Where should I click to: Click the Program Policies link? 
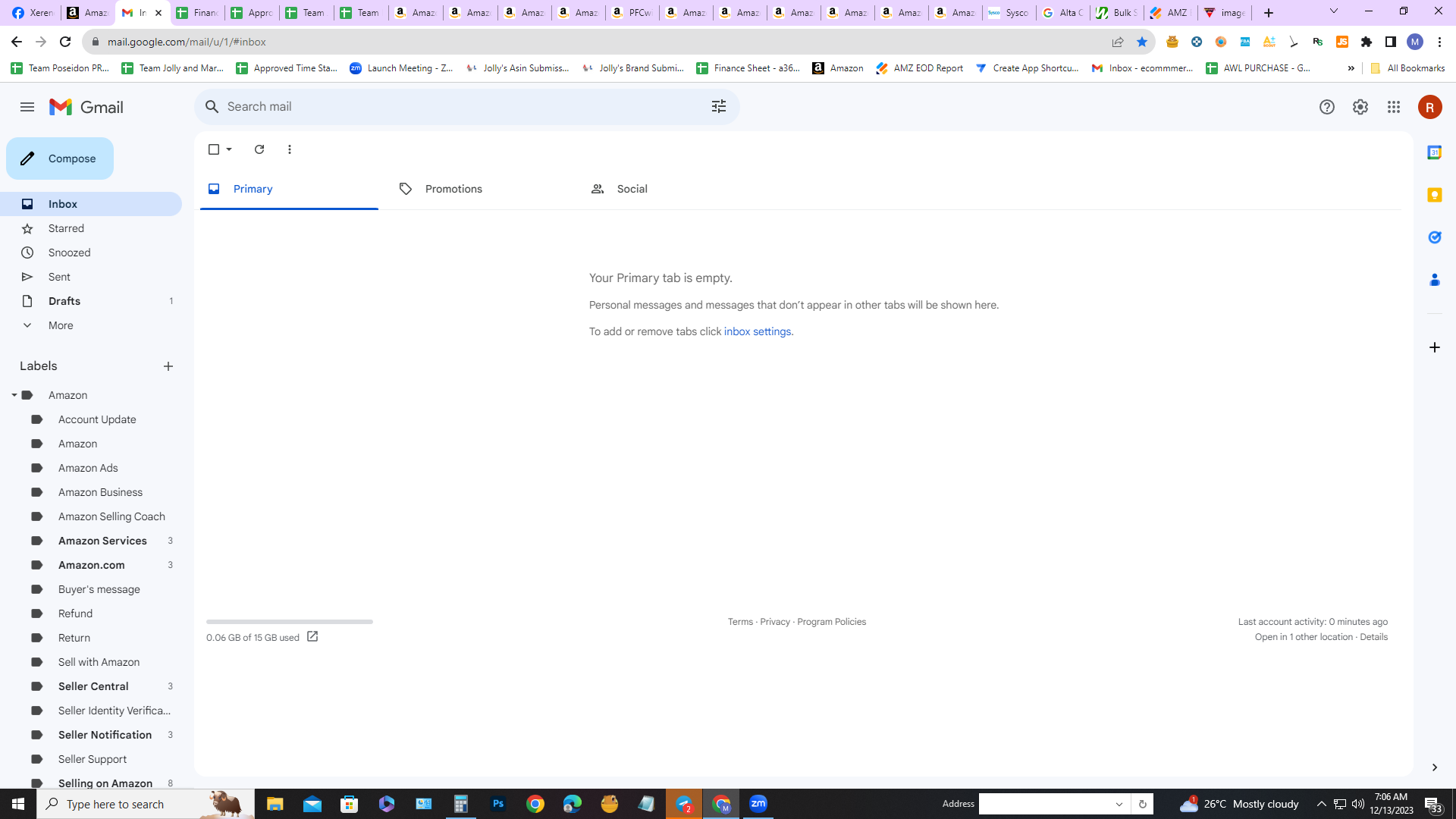(x=831, y=622)
